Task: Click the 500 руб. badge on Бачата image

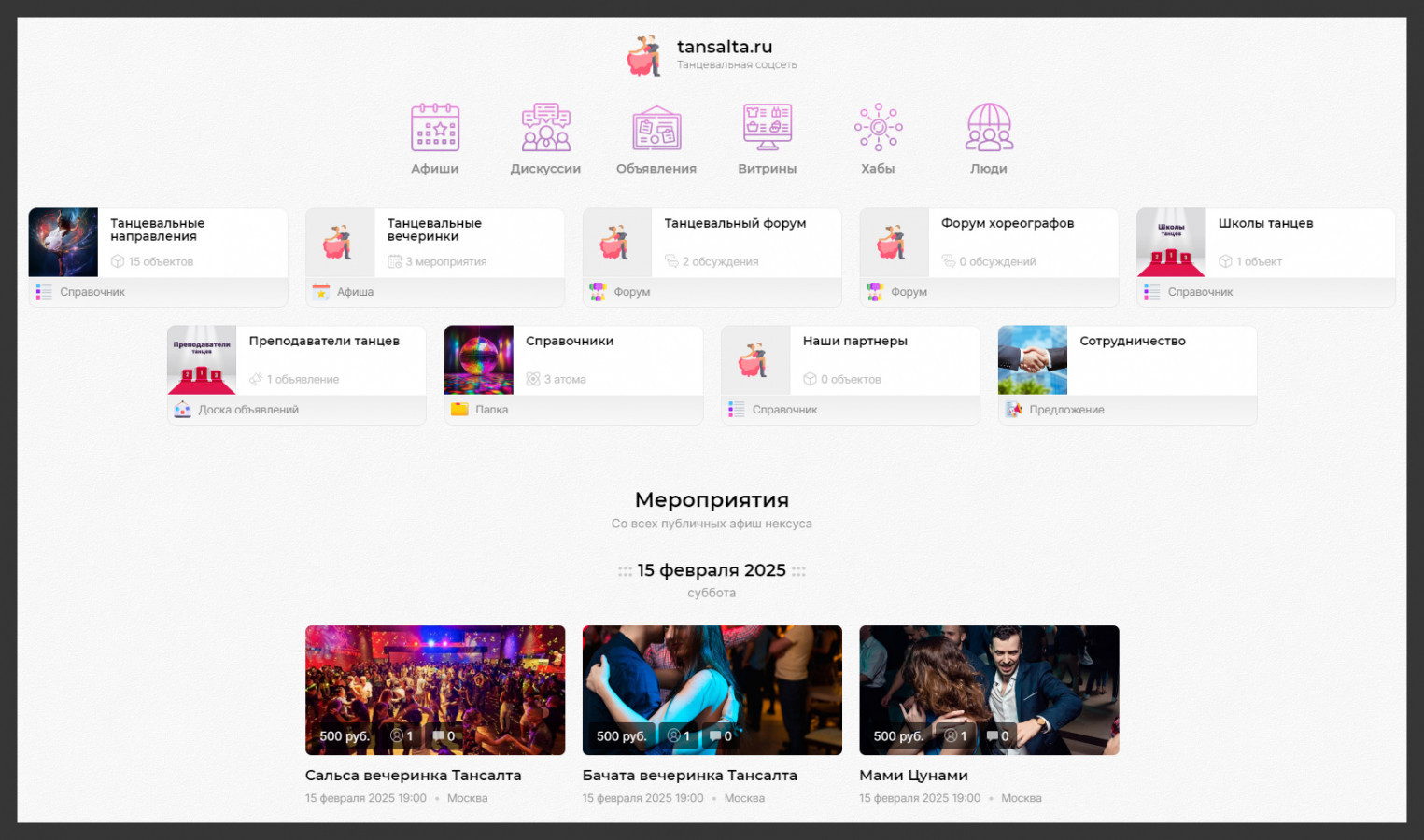Action: (x=621, y=736)
